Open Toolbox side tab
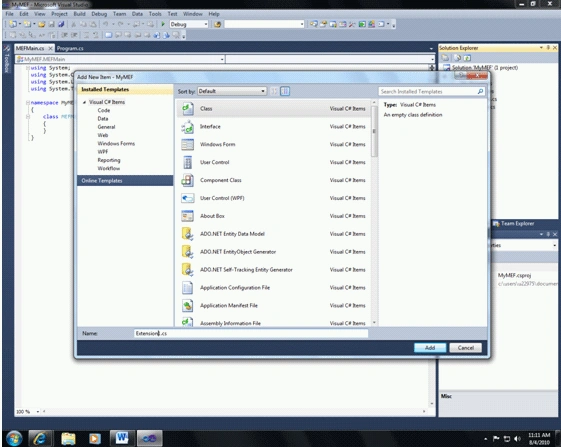 (7, 59)
